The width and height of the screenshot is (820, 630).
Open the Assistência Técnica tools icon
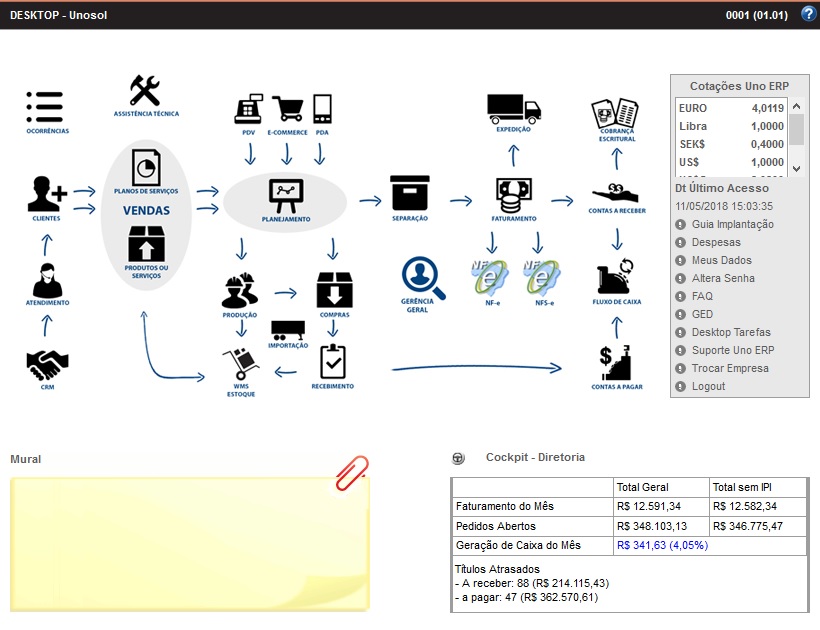tap(146, 91)
